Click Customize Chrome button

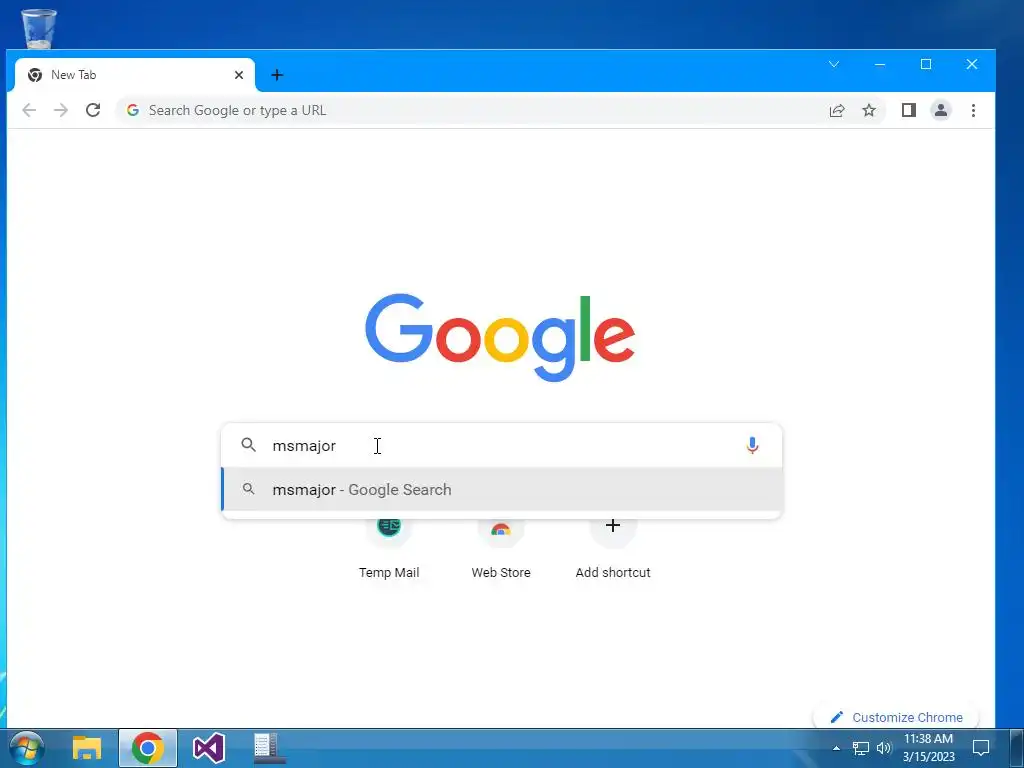(x=897, y=717)
